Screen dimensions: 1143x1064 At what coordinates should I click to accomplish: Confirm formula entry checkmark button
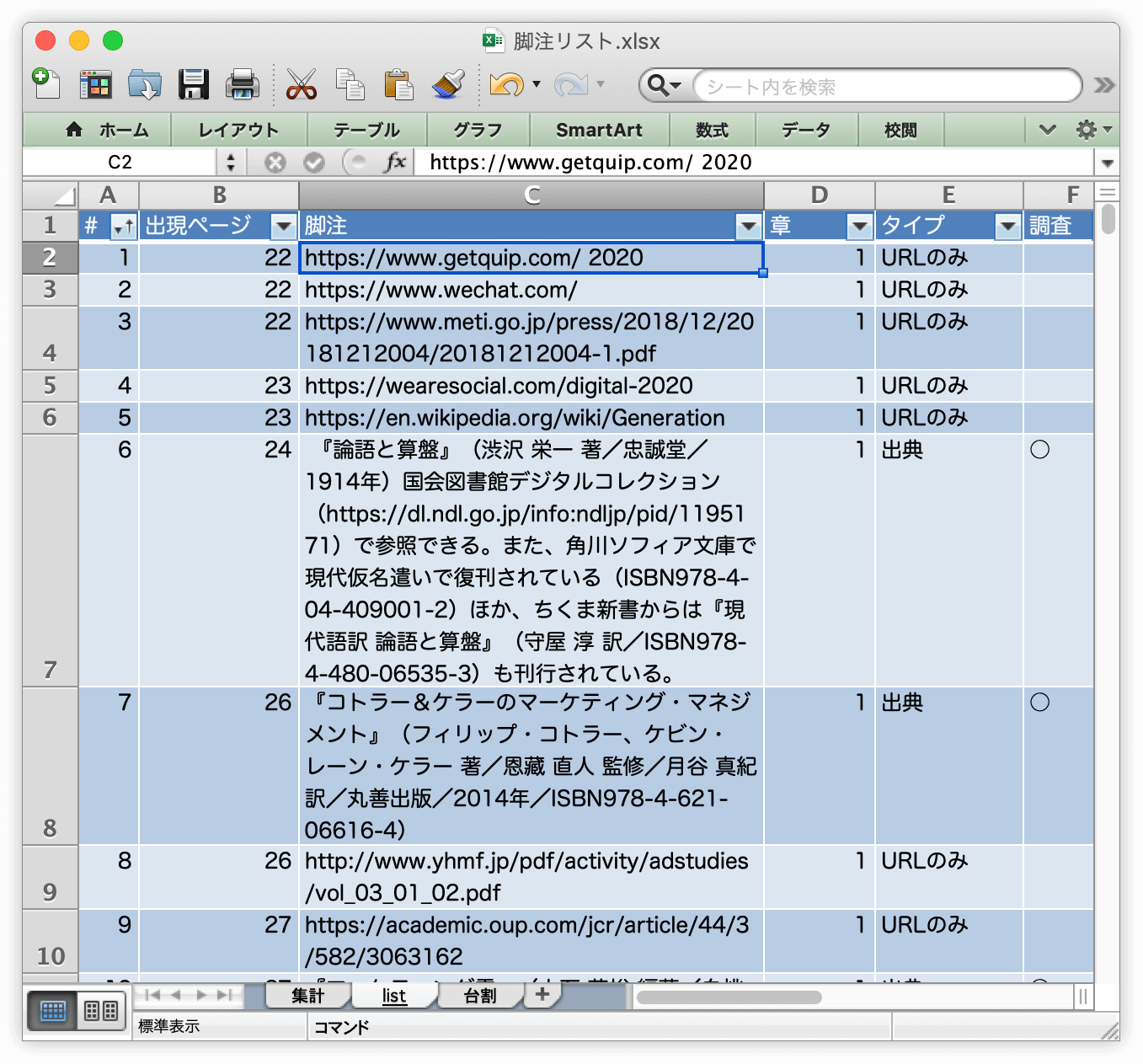[x=314, y=162]
